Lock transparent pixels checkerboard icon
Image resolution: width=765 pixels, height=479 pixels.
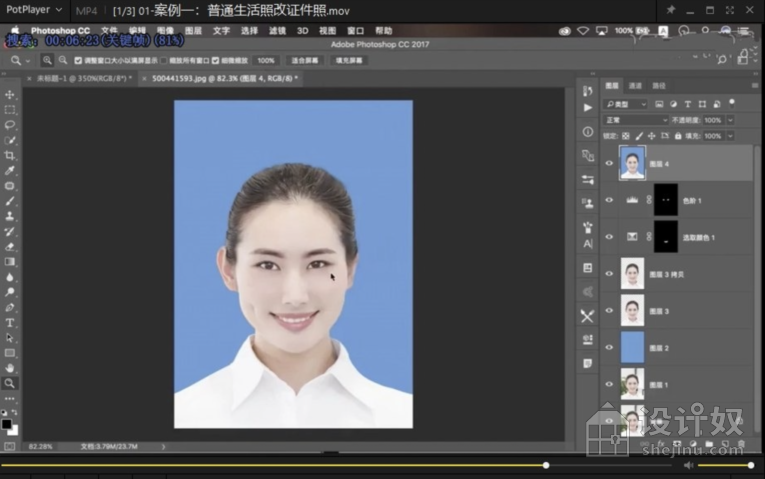[625, 136]
